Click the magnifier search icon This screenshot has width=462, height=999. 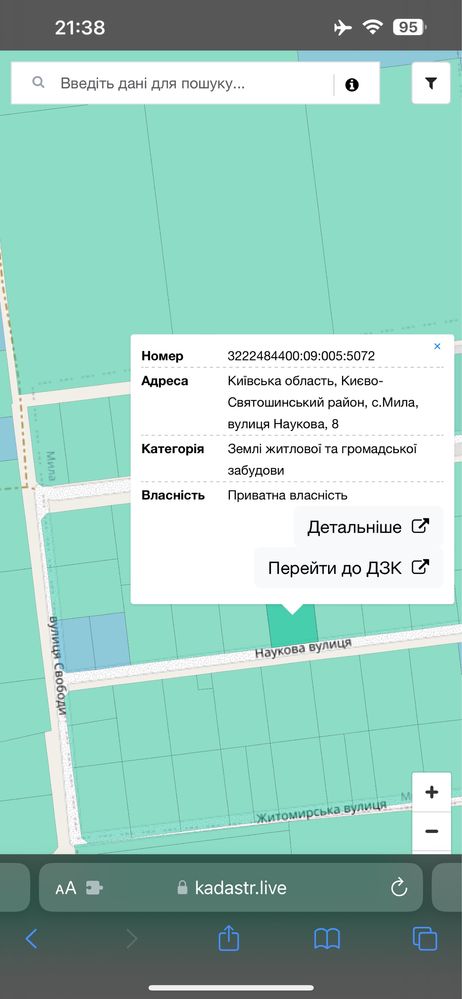coord(38,83)
